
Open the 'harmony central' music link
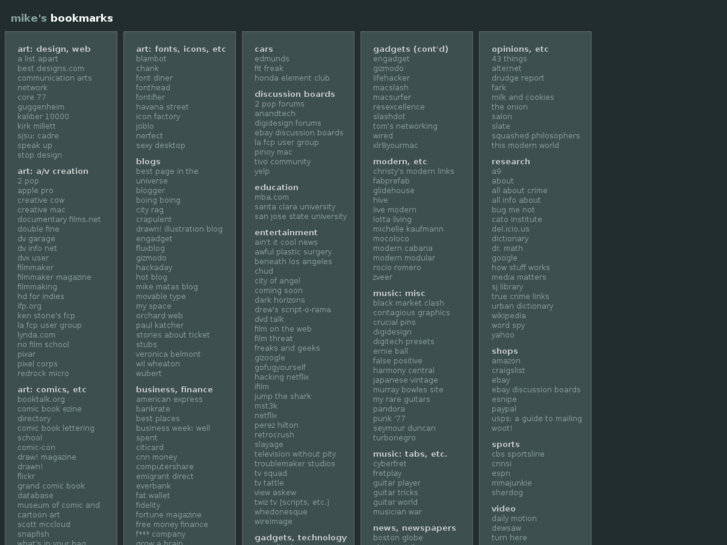[x=403, y=370]
